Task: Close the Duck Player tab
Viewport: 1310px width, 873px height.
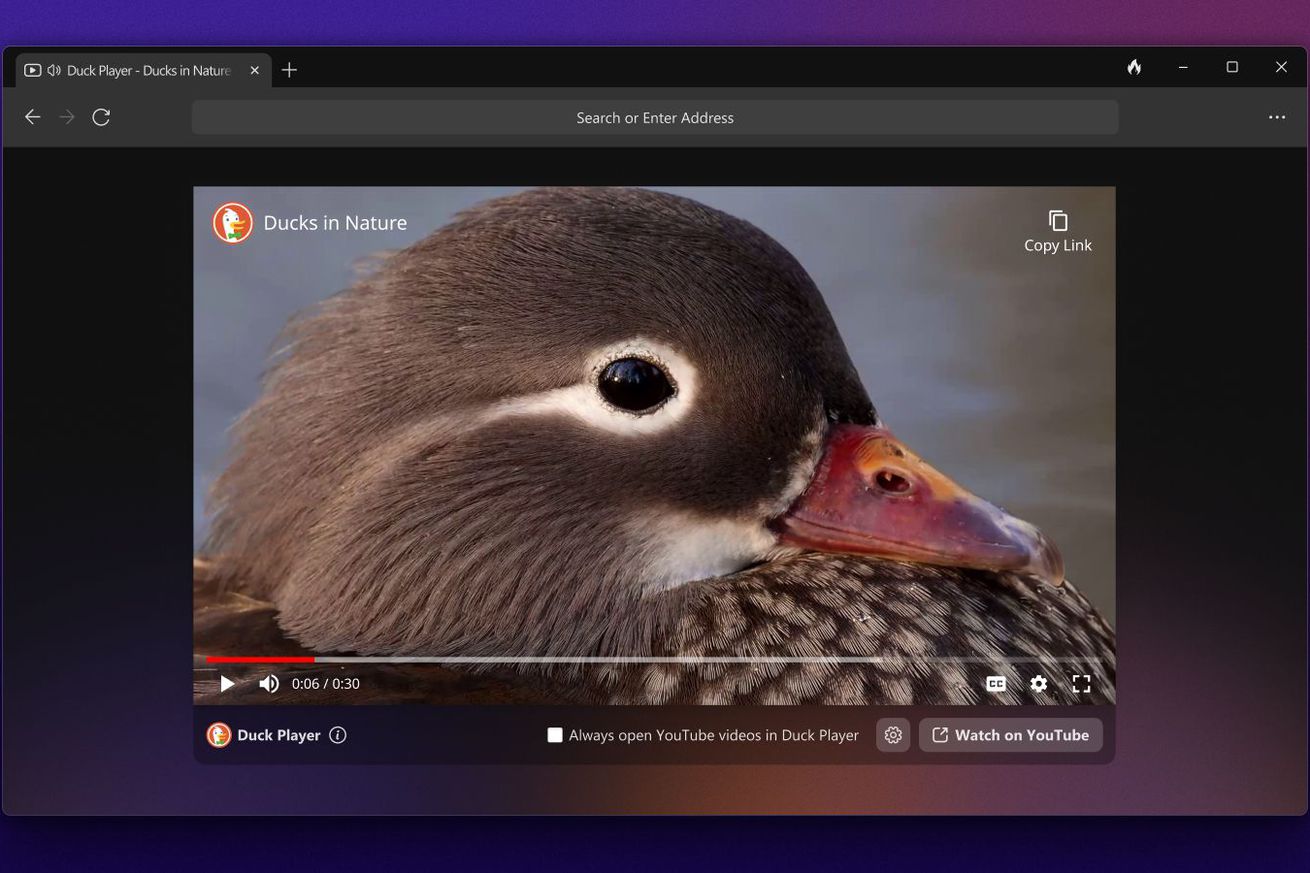Action: point(254,70)
